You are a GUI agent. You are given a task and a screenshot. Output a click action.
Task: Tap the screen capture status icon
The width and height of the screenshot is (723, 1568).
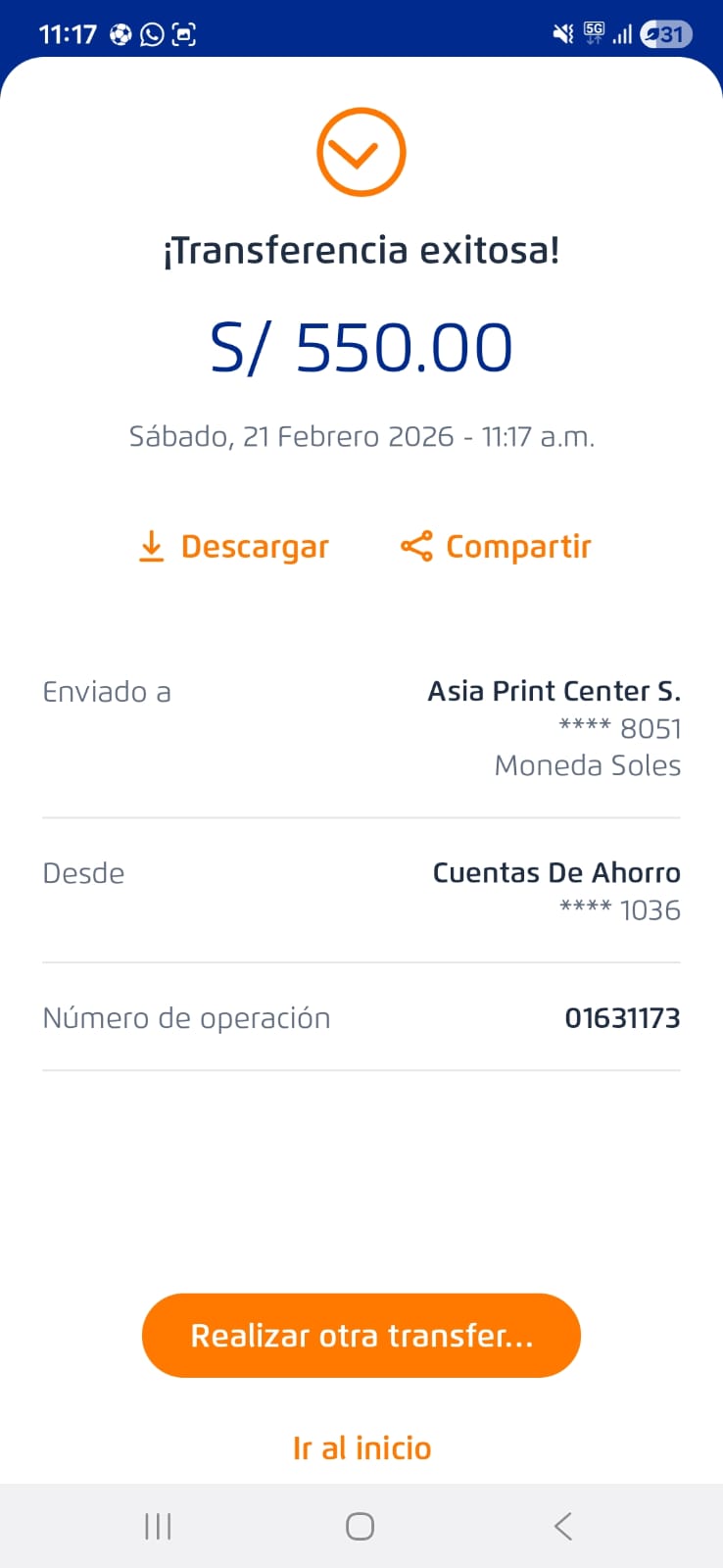(x=184, y=34)
